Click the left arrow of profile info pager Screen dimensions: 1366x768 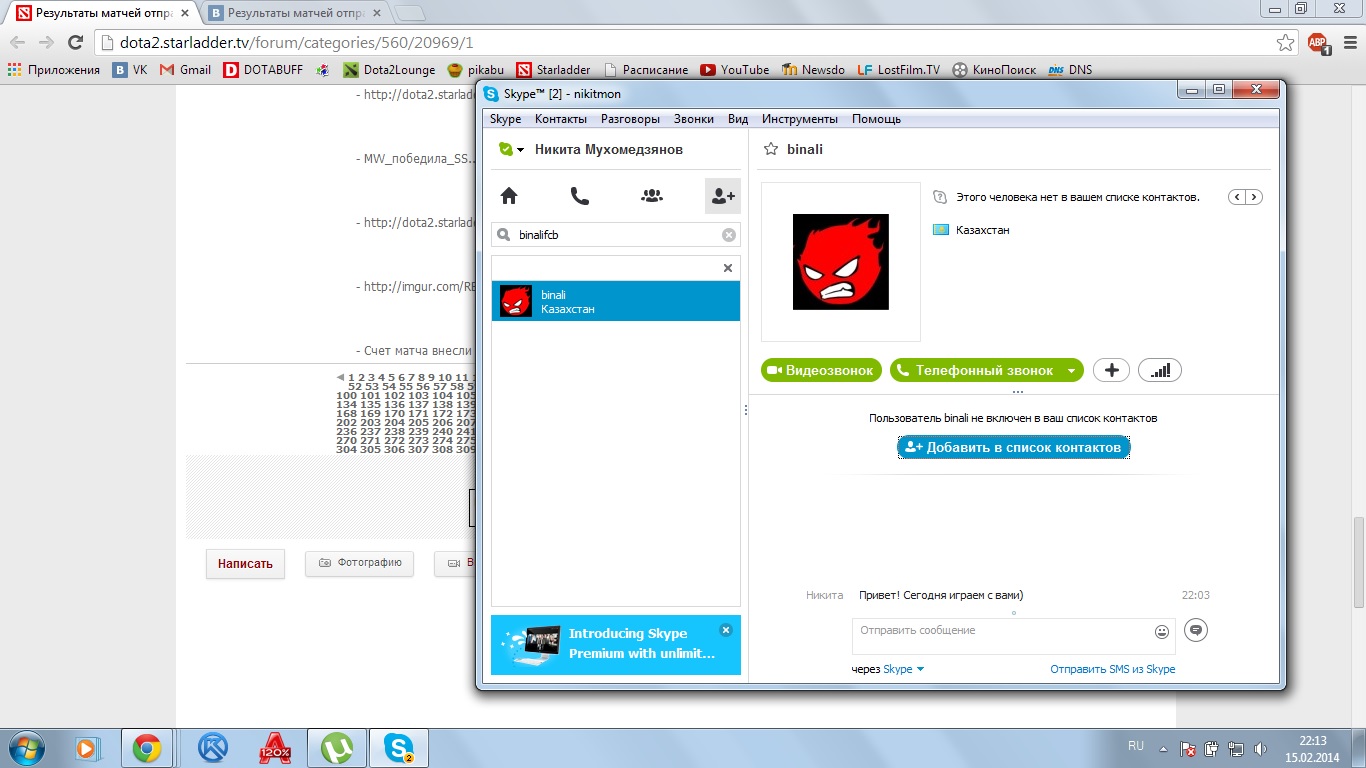pos(1238,197)
